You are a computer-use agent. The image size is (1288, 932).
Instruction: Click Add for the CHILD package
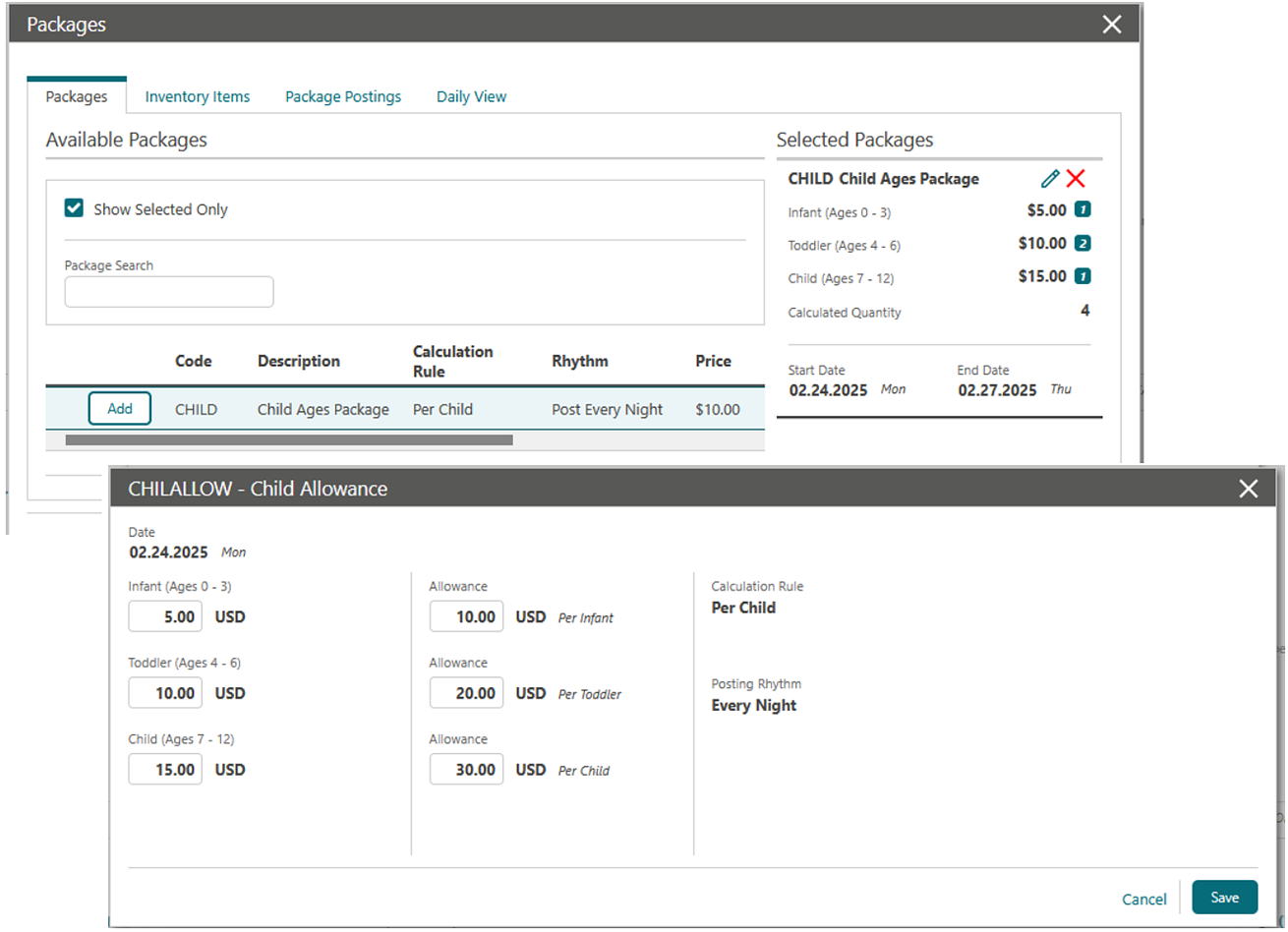[x=120, y=409]
